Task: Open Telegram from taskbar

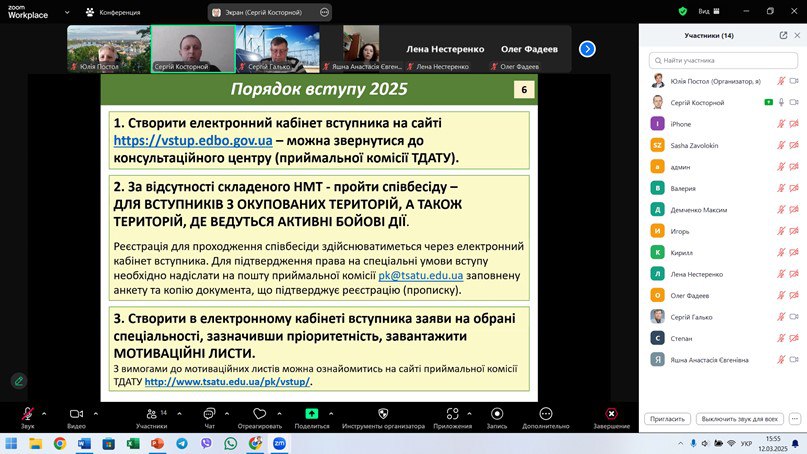Action: (182, 443)
